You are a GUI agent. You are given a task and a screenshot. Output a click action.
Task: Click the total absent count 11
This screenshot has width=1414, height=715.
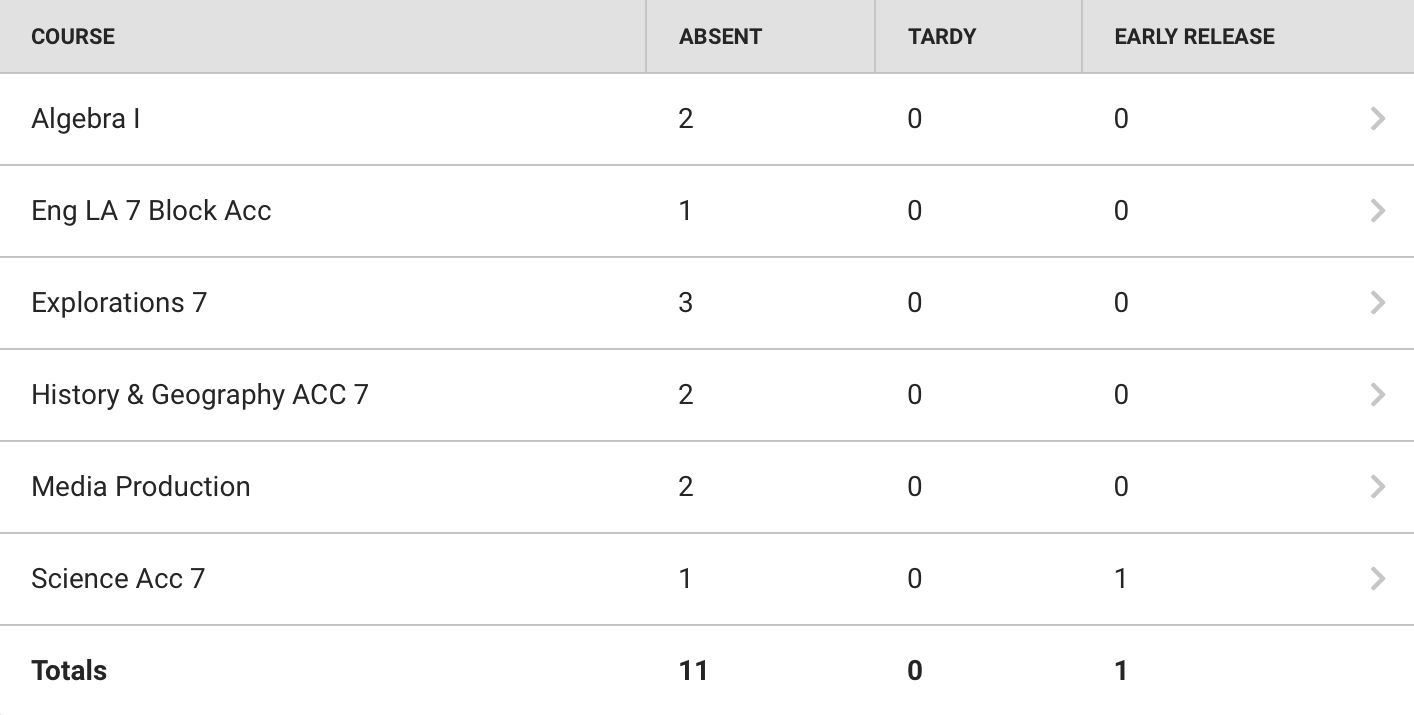tap(693, 671)
